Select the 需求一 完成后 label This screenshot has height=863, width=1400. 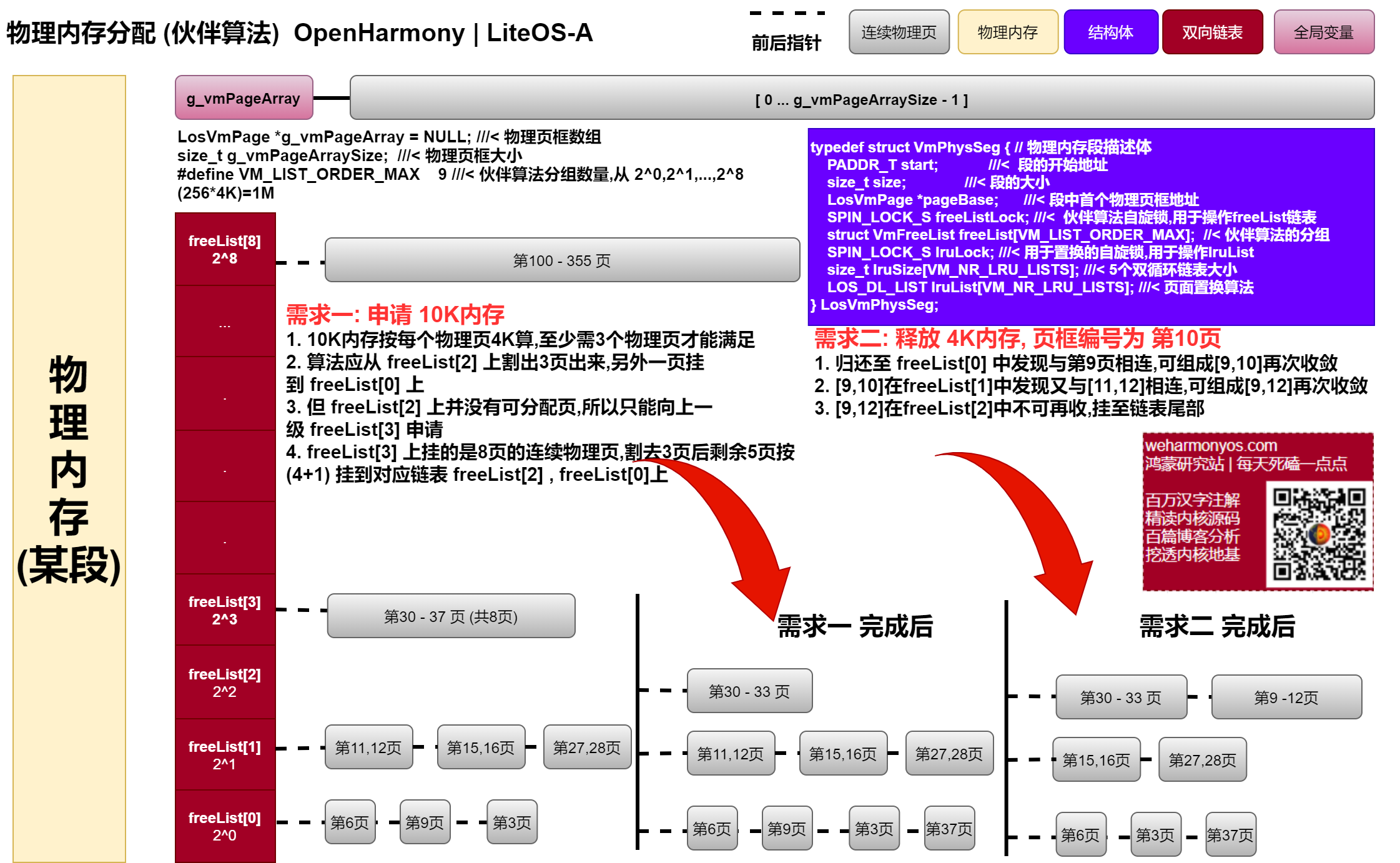[x=855, y=626]
